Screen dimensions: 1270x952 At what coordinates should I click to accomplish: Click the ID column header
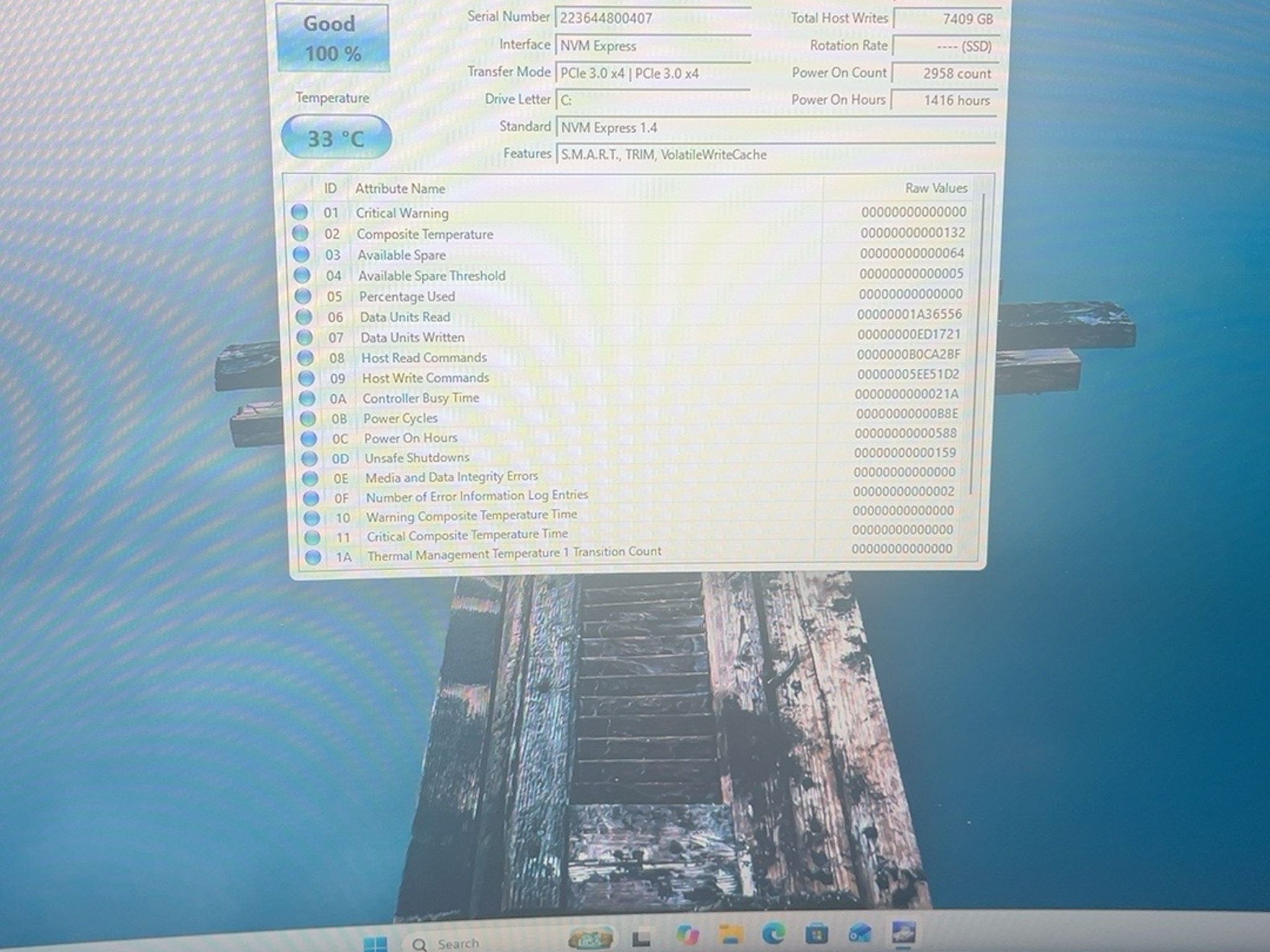(x=330, y=188)
